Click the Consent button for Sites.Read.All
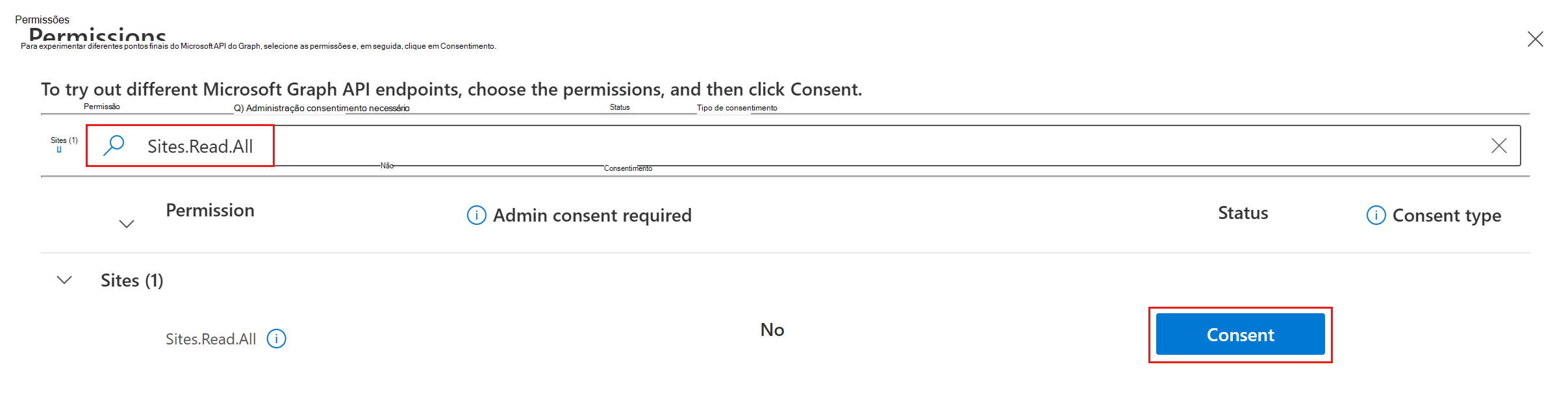Viewport: 1568px width, 399px height. (1239, 334)
